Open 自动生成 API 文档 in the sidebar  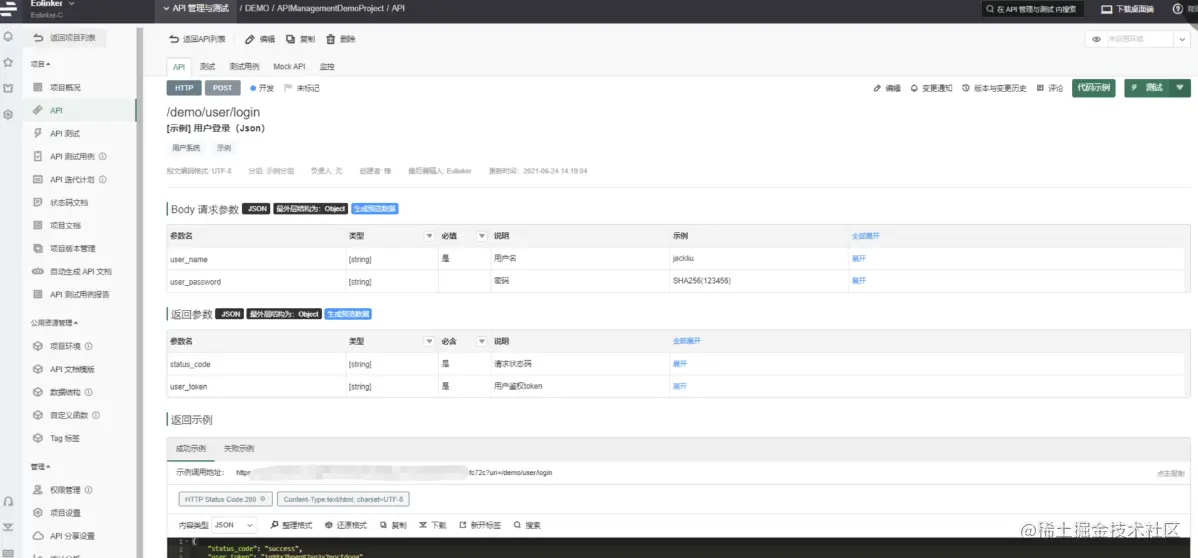[x=81, y=271]
